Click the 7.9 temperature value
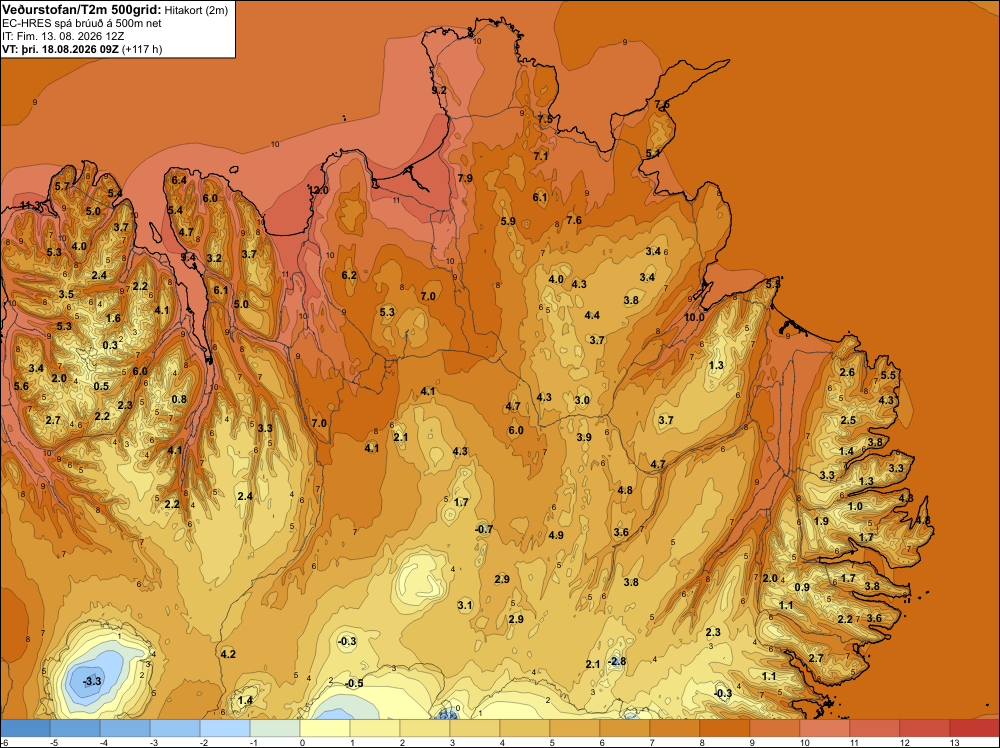The width and height of the screenshot is (1000, 748). click(465, 178)
